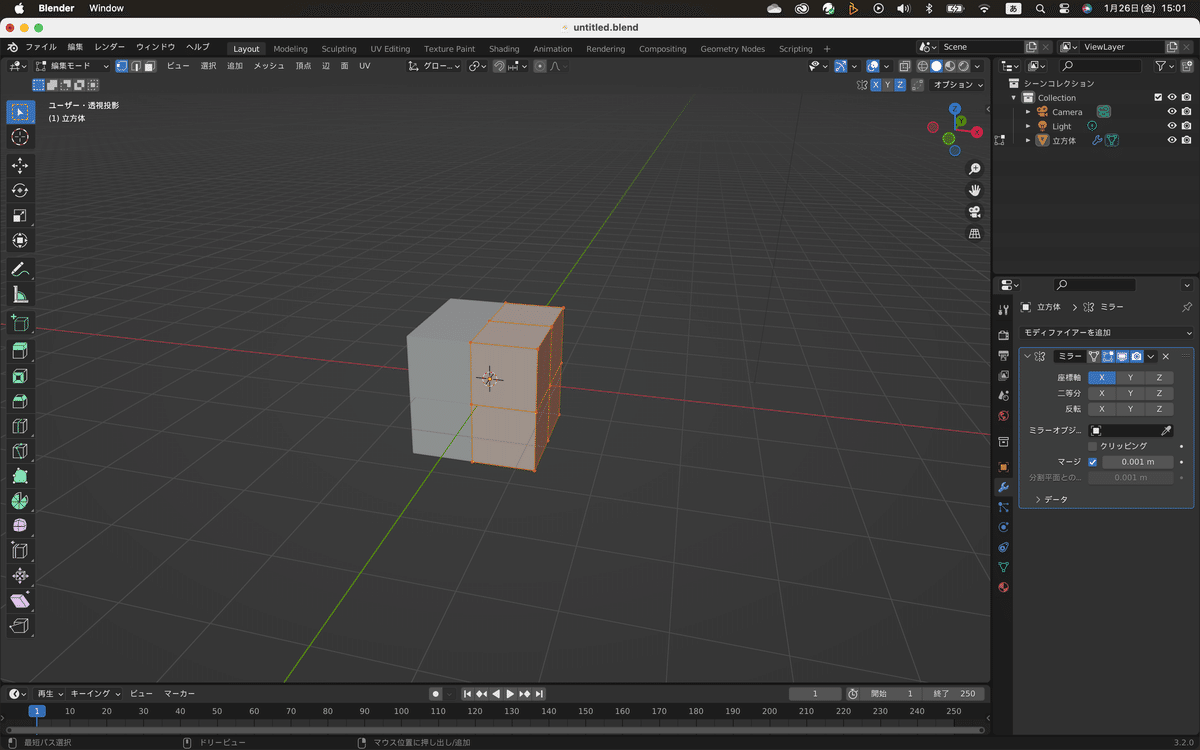
Task: Uncheck the Merge checkbox
Action: (x=1093, y=462)
